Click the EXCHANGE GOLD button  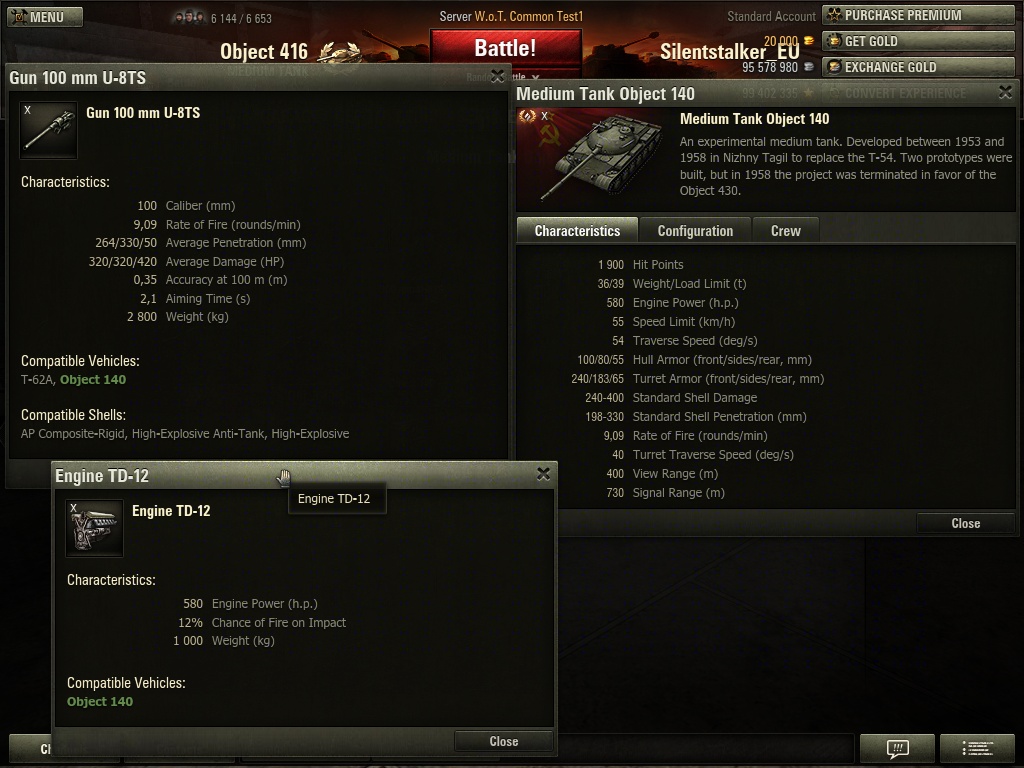[x=918, y=67]
